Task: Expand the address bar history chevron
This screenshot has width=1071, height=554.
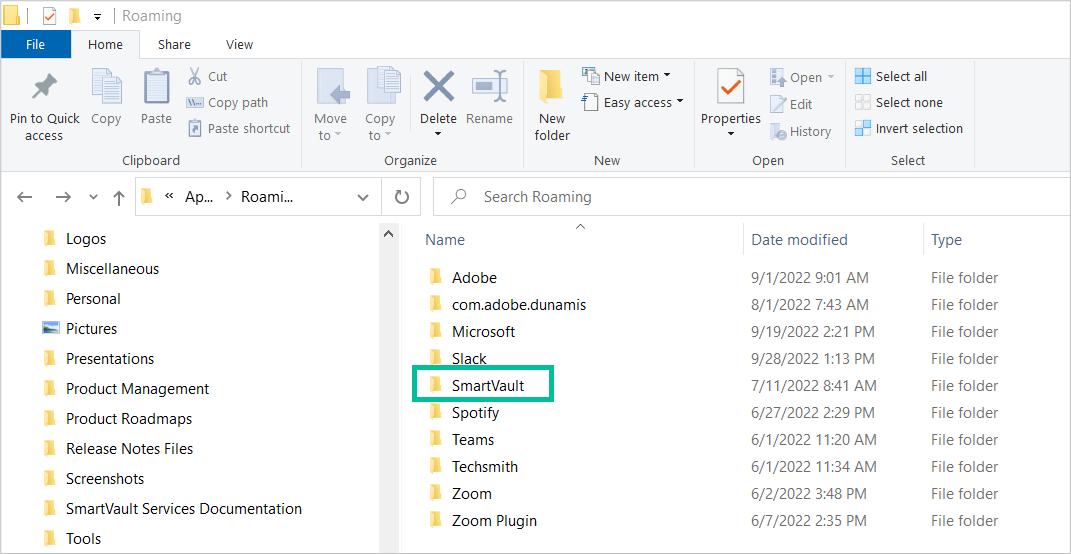Action: 363,197
